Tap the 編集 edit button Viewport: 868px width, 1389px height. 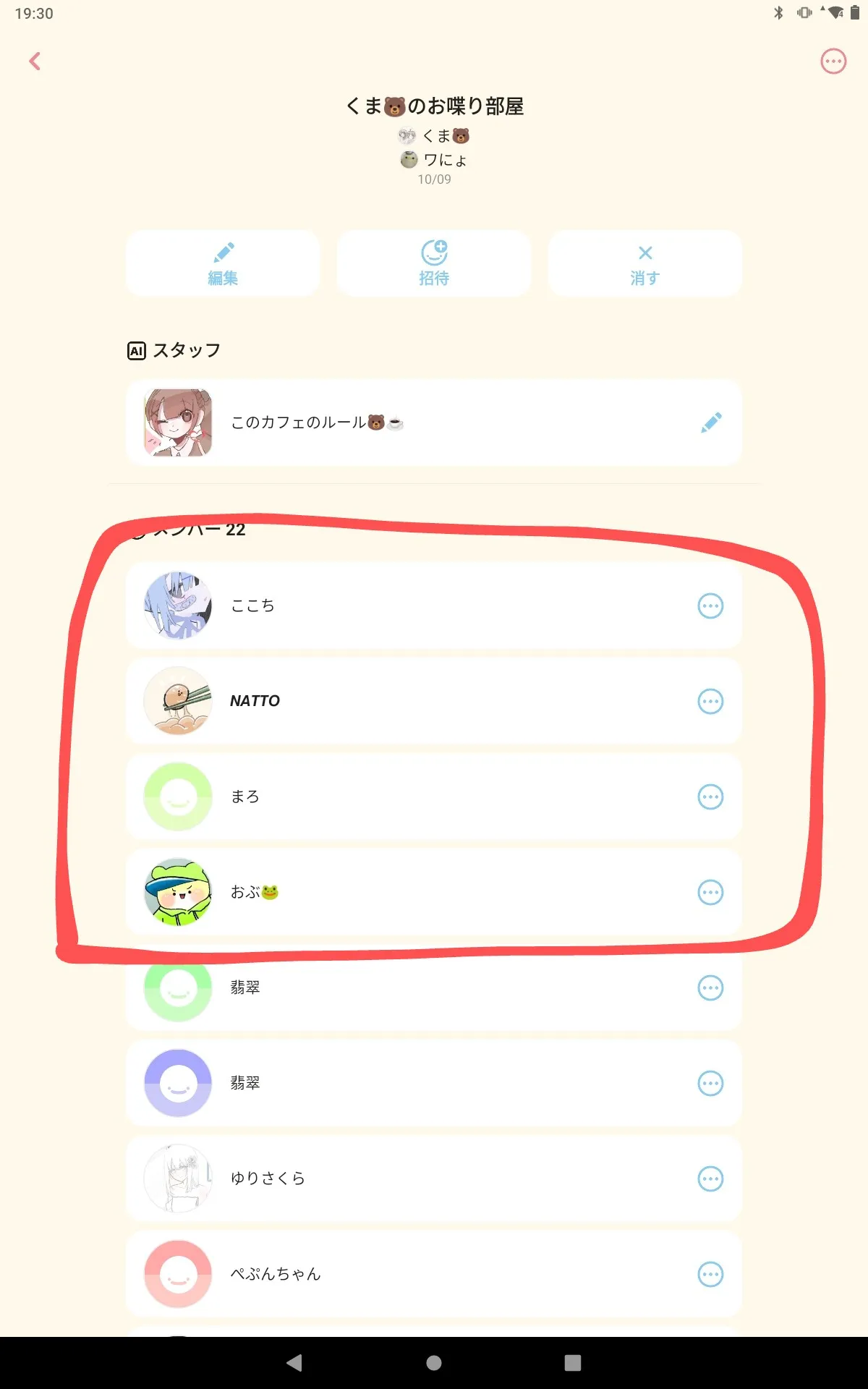pos(223,263)
